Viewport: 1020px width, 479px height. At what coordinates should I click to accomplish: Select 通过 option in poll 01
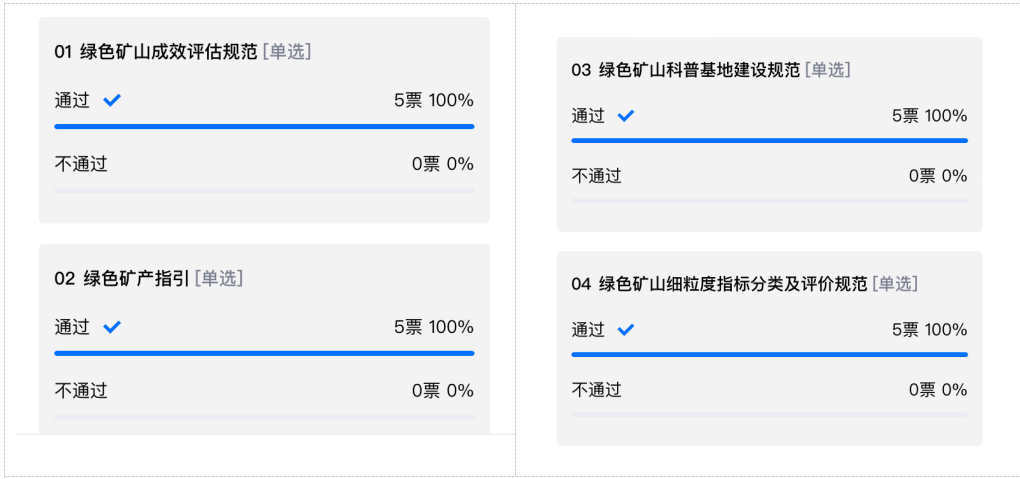pyautogui.click(x=72, y=100)
